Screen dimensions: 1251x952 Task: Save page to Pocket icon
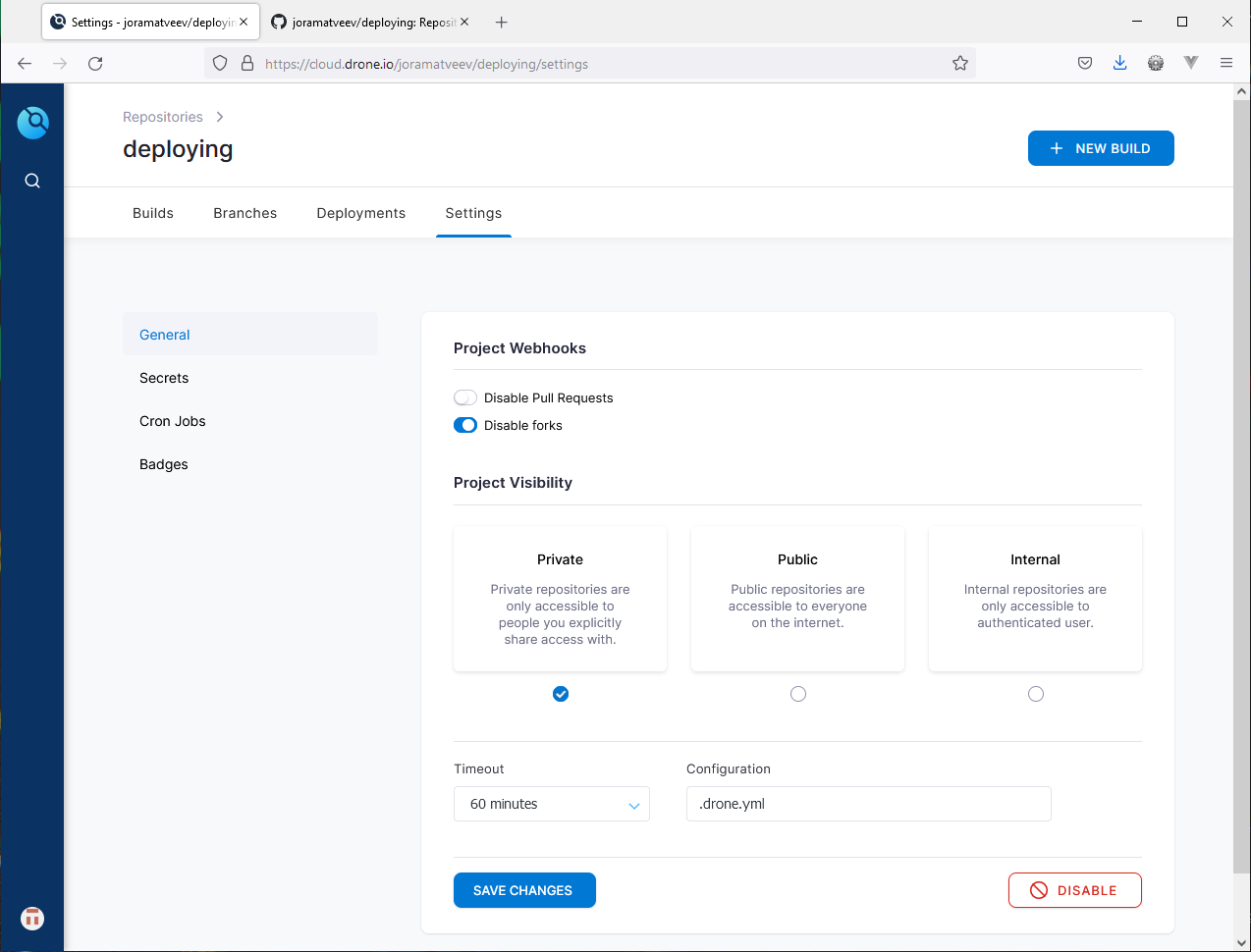(1085, 64)
